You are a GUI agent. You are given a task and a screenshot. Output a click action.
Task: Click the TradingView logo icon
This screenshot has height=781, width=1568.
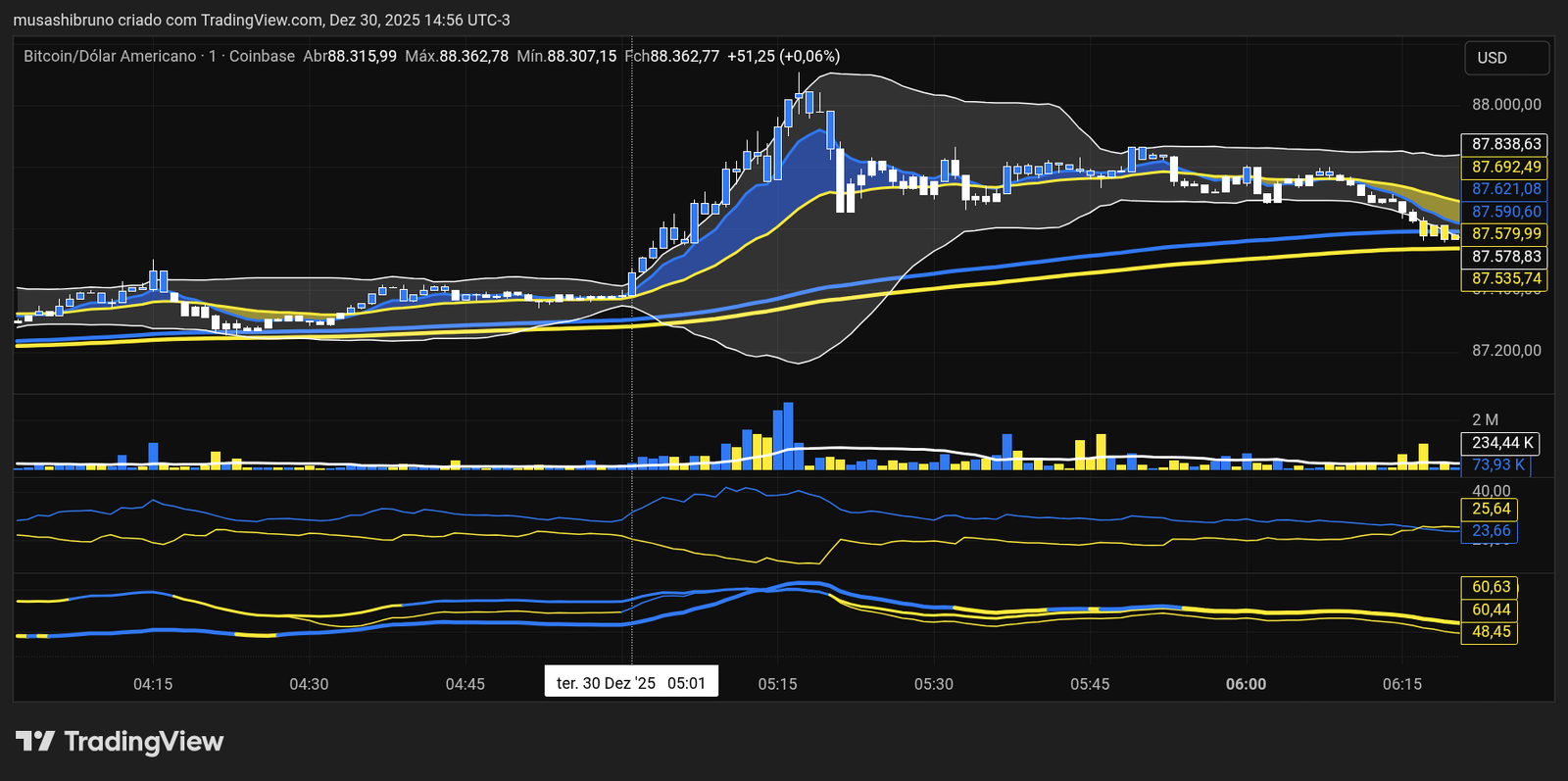click(35, 741)
